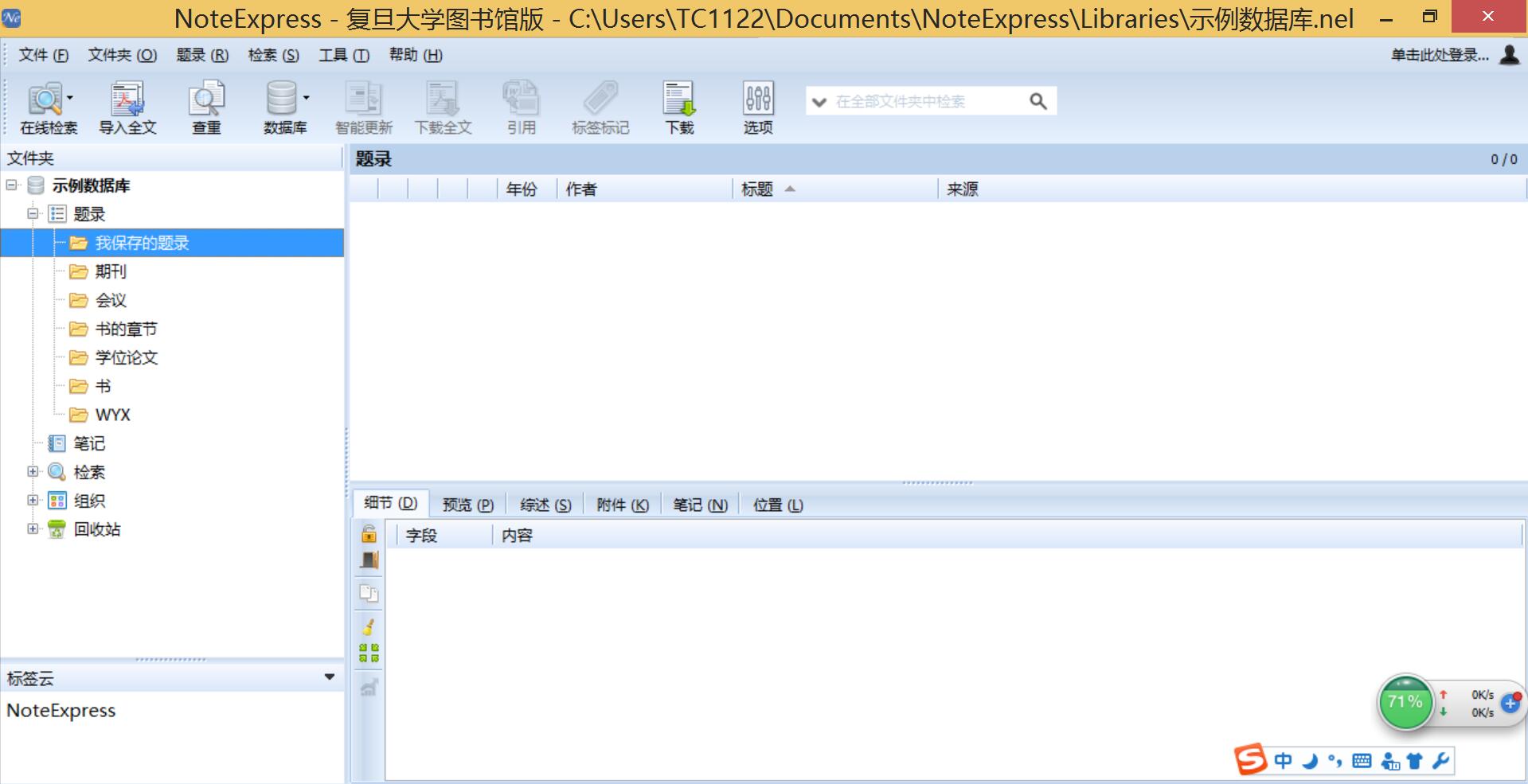Click the 引用 cite icon
The height and width of the screenshot is (784, 1528).
click(x=522, y=107)
